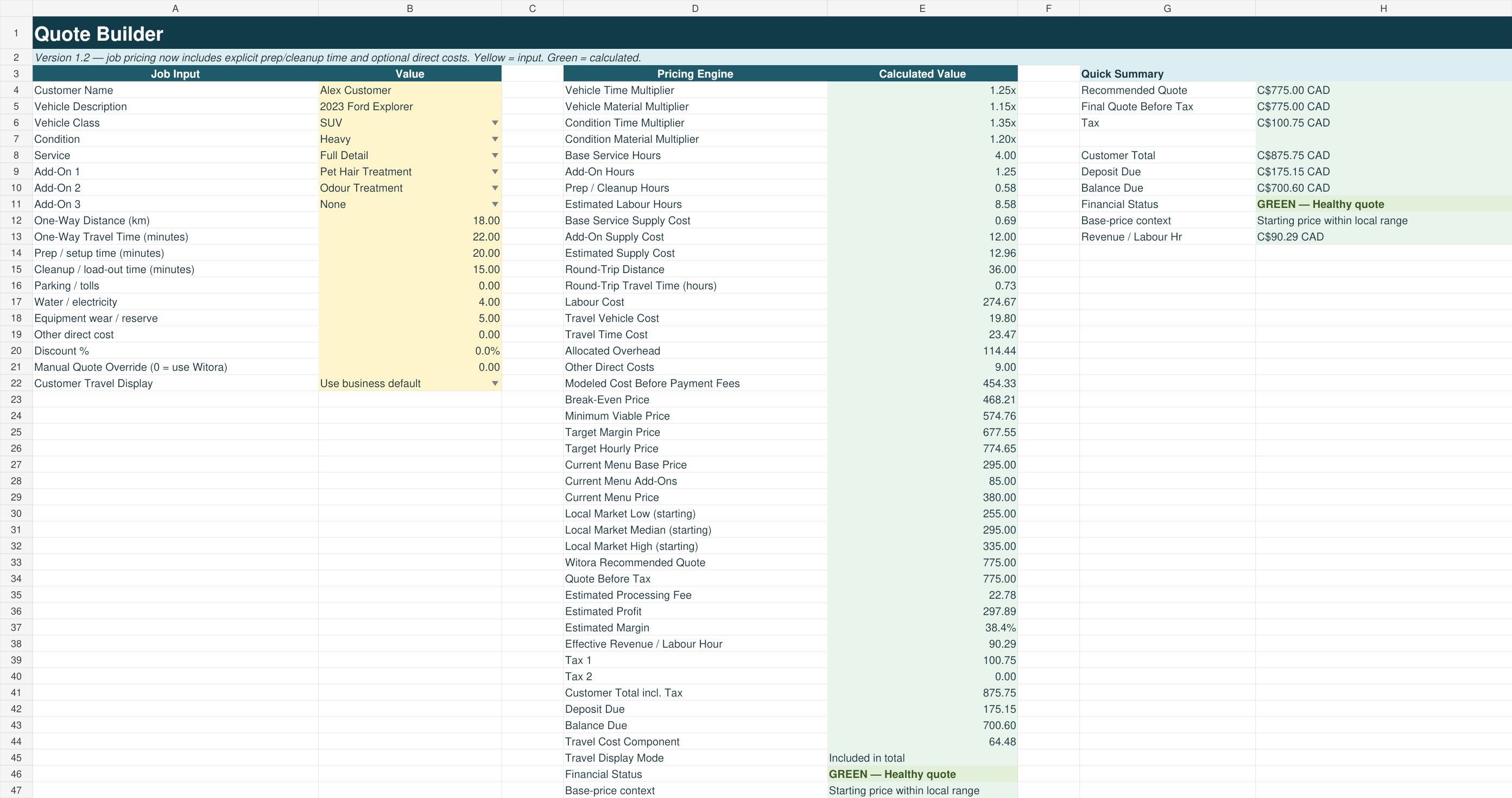Screen dimensions: 1512x798
Task: Select One-Way Distance value 18.00
Action: point(410,220)
